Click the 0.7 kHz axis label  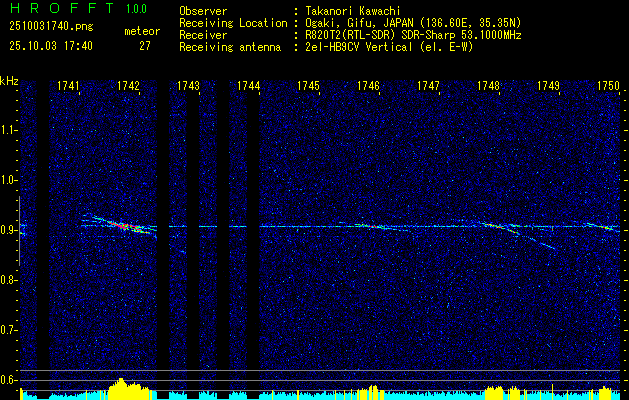[x=9, y=330]
